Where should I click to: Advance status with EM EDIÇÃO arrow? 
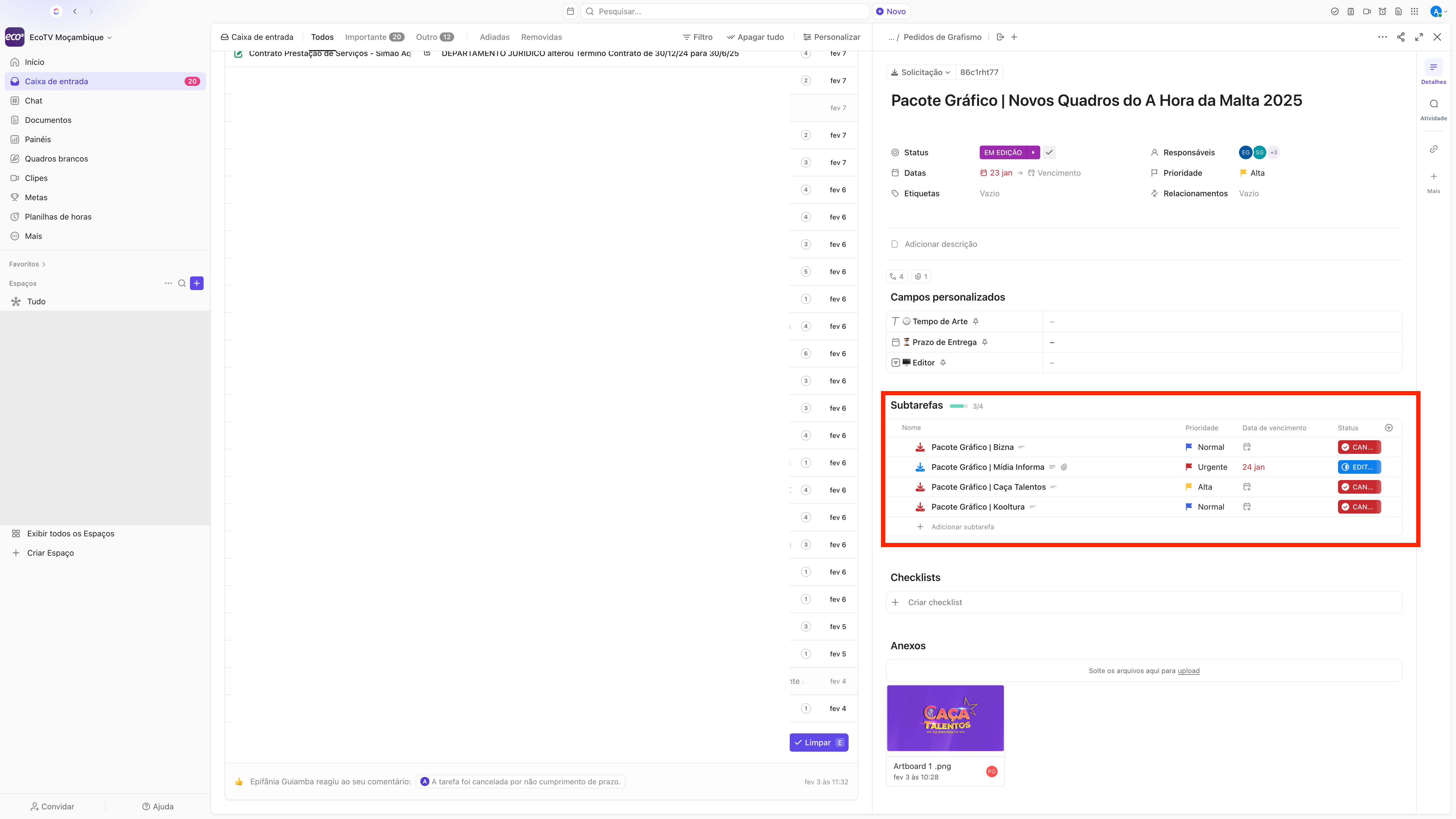pyautogui.click(x=1033, y=153)
